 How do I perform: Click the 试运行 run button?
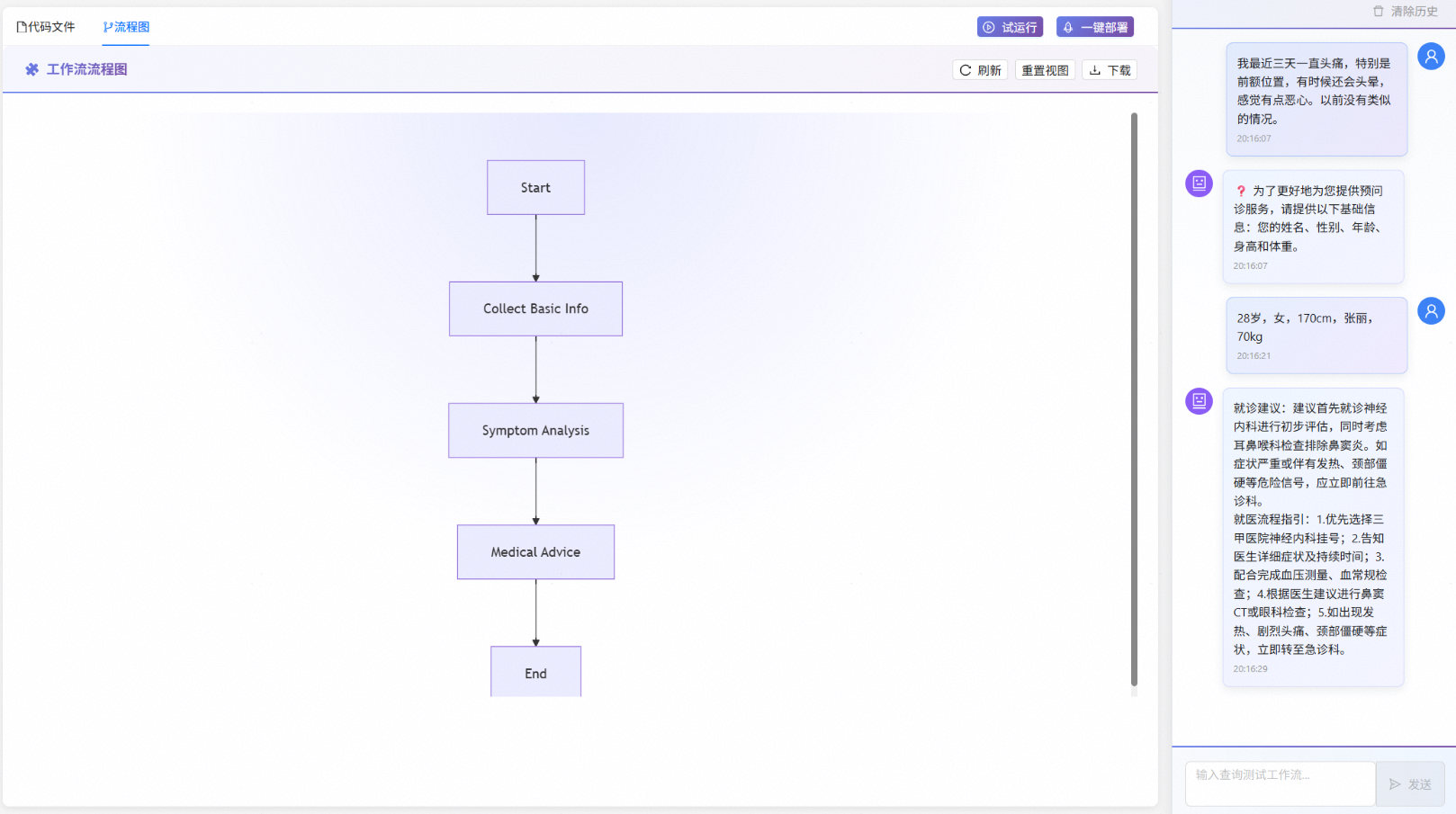pos(1009,27)
